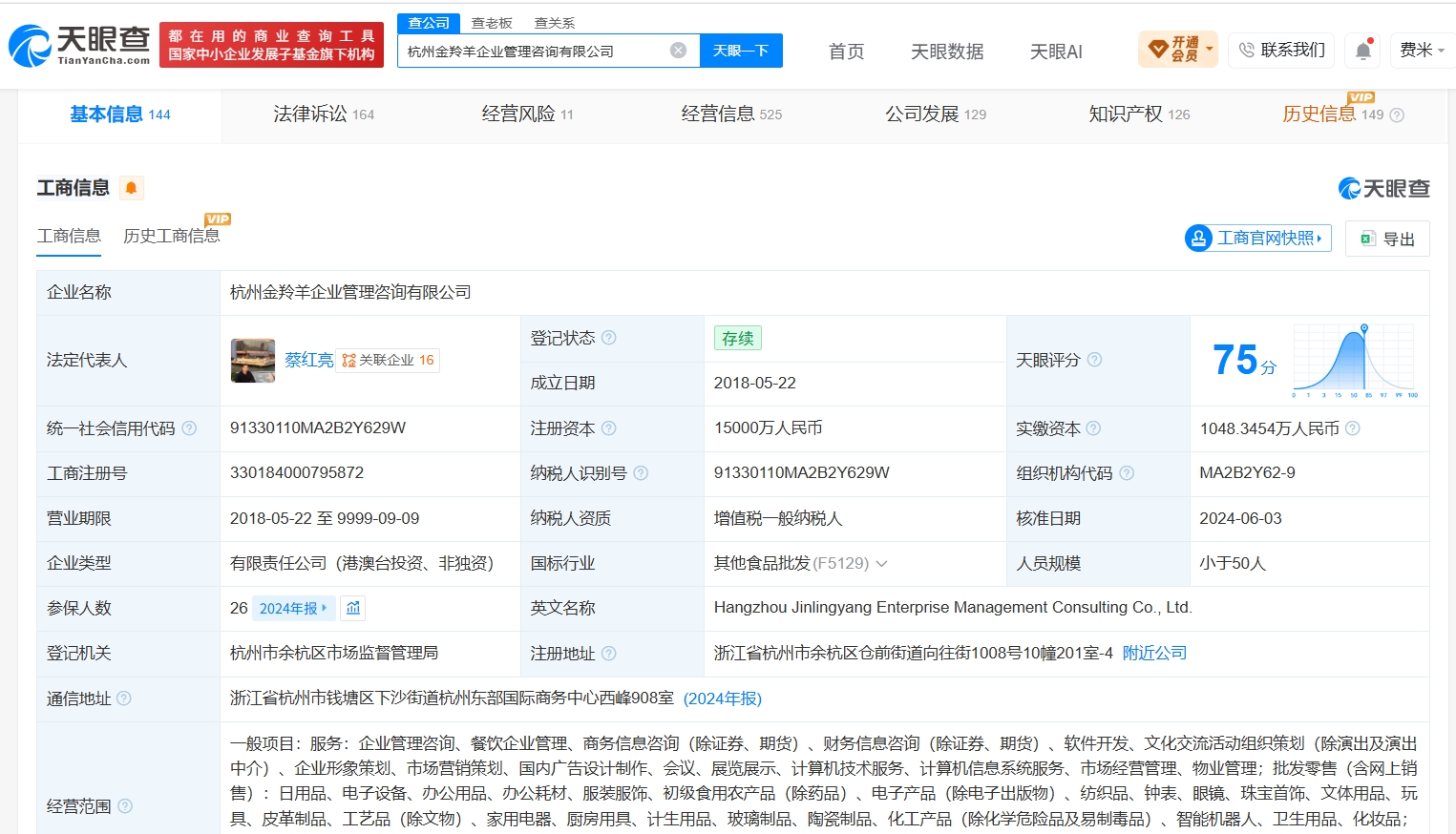This screenshot has height=834, width=1456.
Task: Show help for 统一社会信用代码
Action: click(x=189, y=428)
